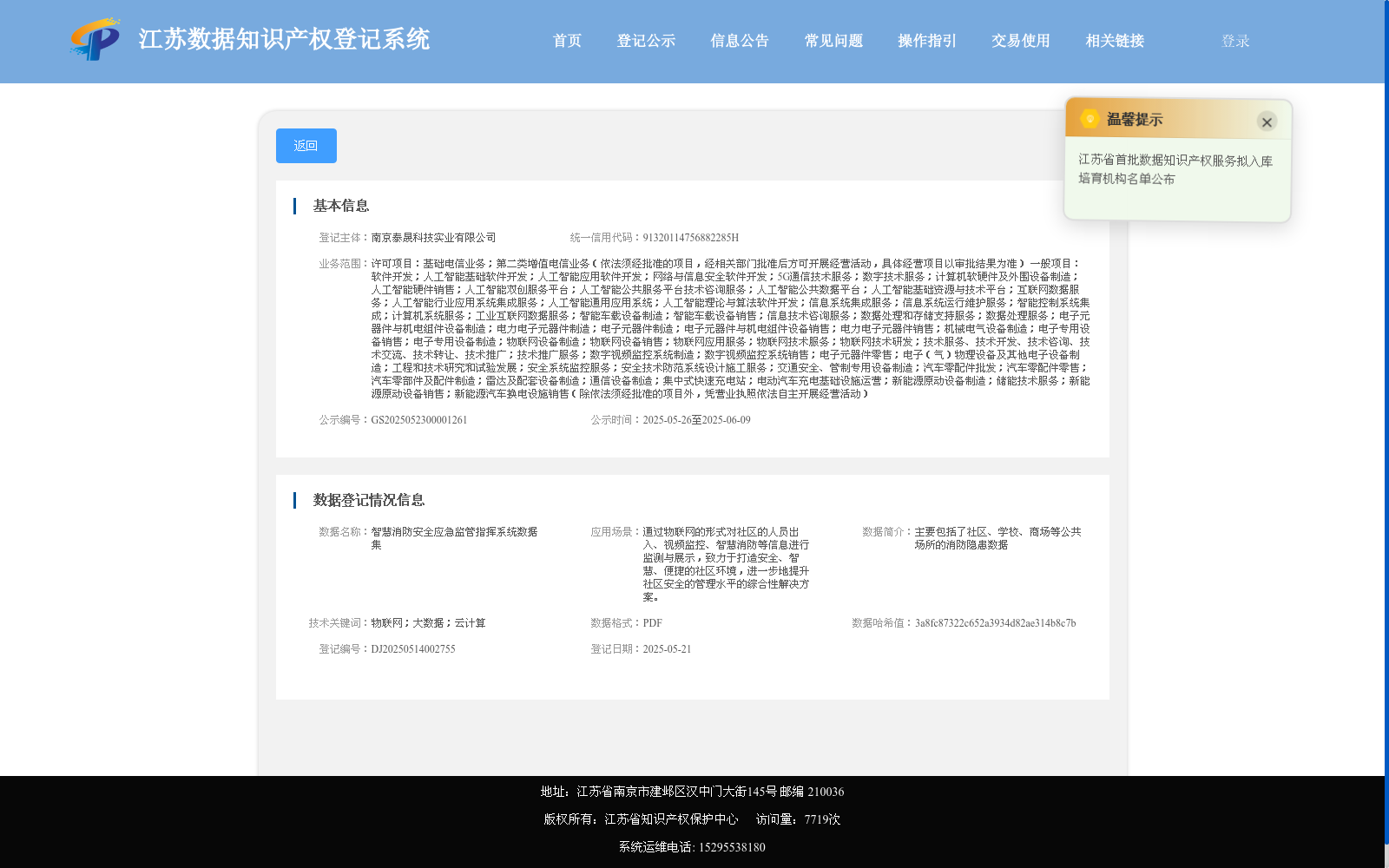
Task: Open the 交易使用 menu item
Action: 1021,41
